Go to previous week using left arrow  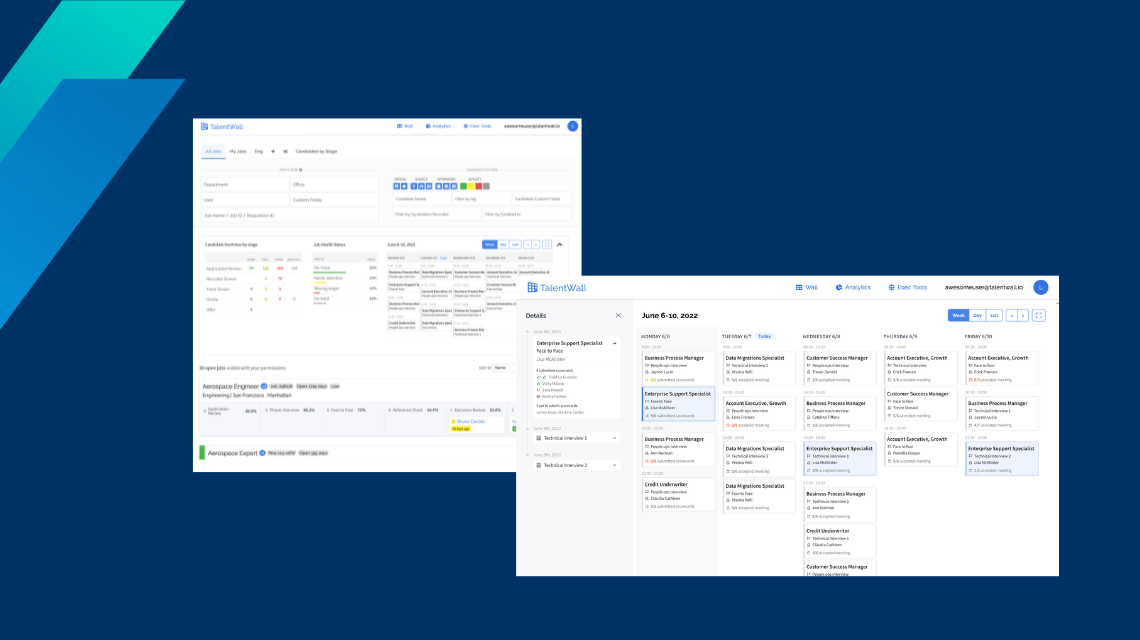[x=1011, y=315]
